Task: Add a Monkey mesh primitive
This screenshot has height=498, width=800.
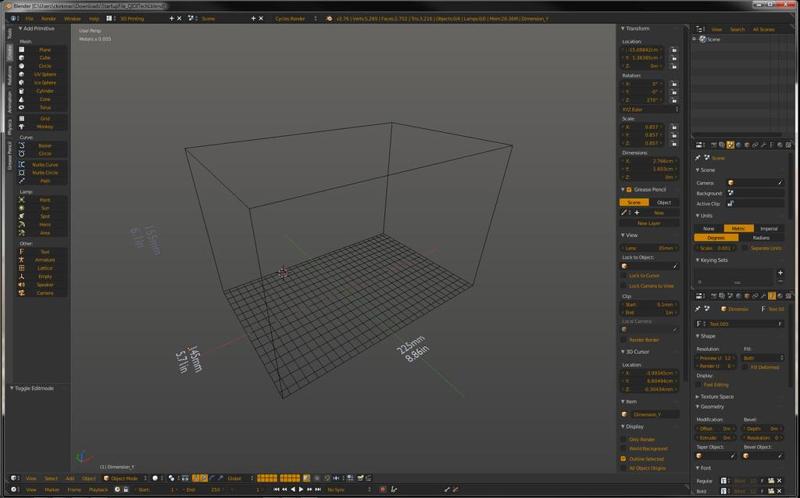Action: [x=45, y=127]
